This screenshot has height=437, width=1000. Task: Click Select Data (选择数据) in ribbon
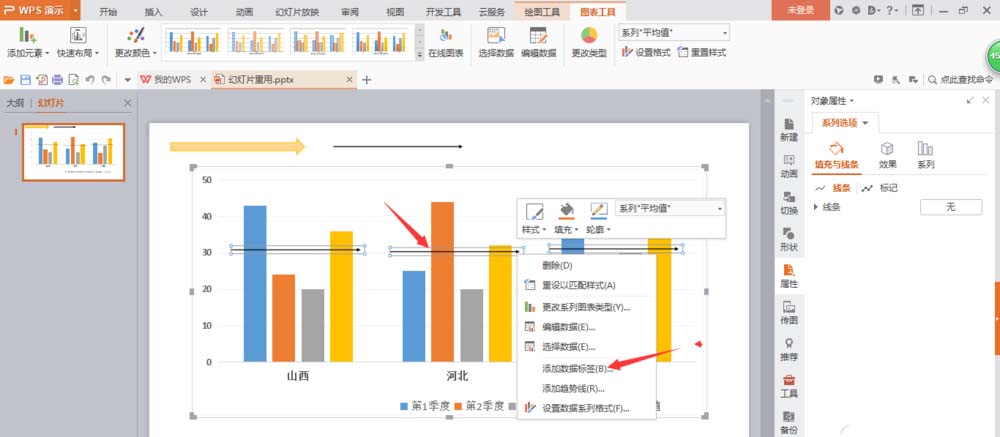tap(496, 42)
